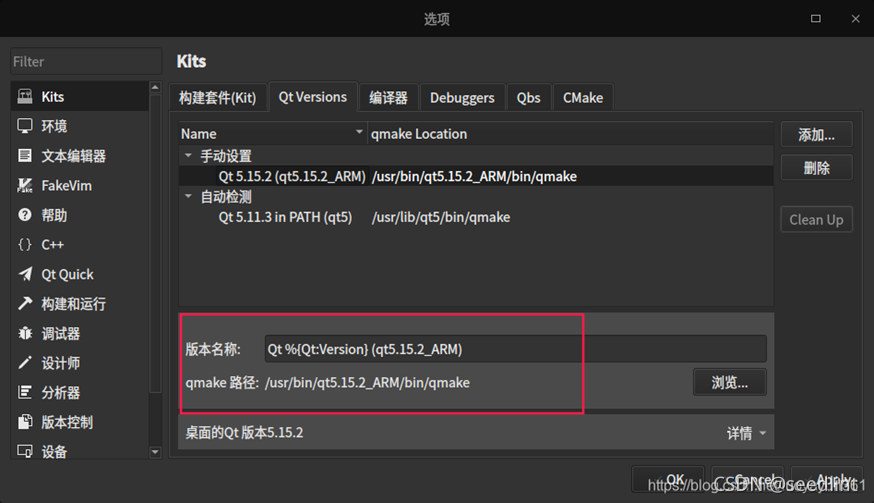Click the 版本名称 text field

click(516, 349)
